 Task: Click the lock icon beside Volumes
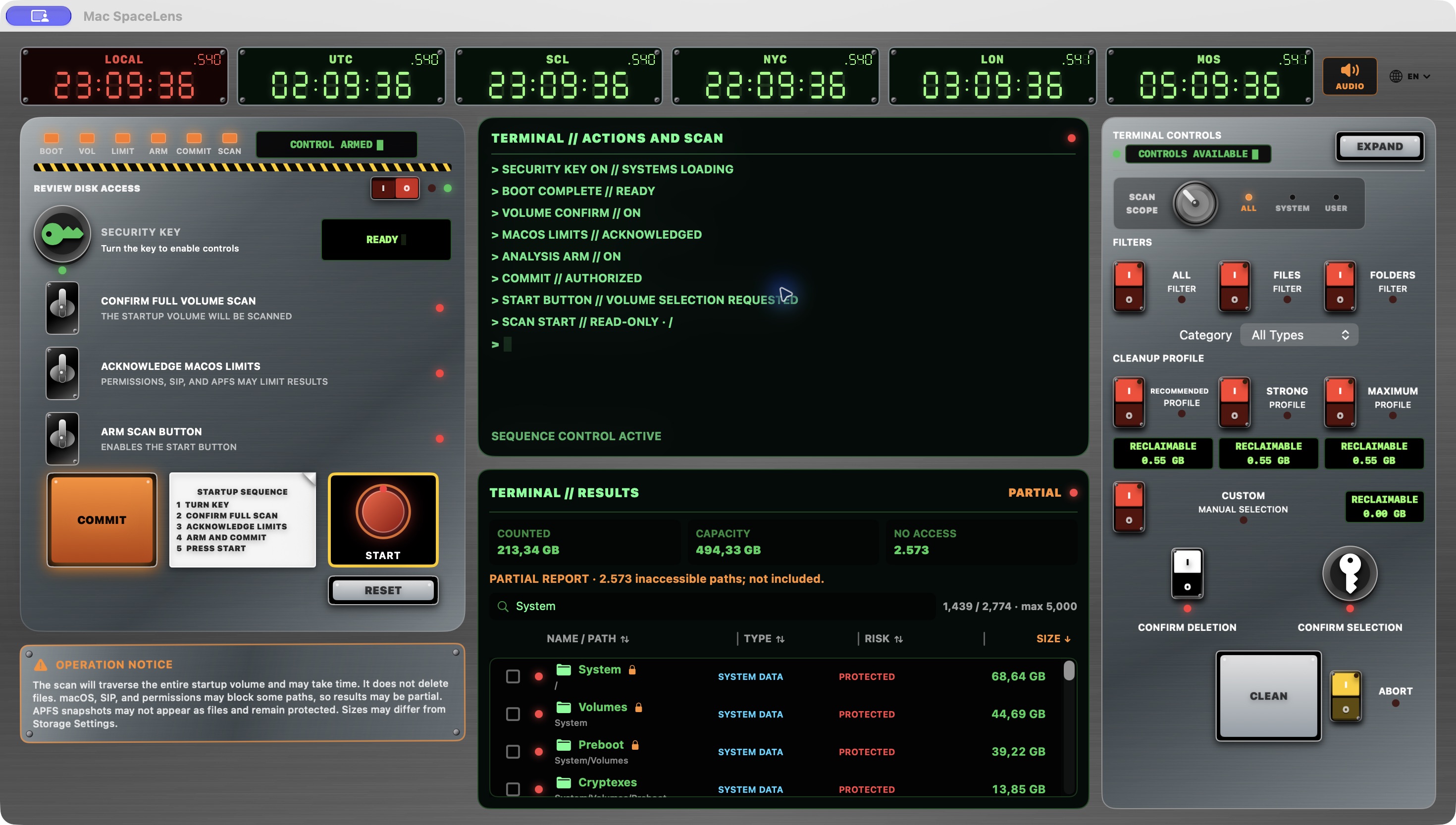(638, 707)
